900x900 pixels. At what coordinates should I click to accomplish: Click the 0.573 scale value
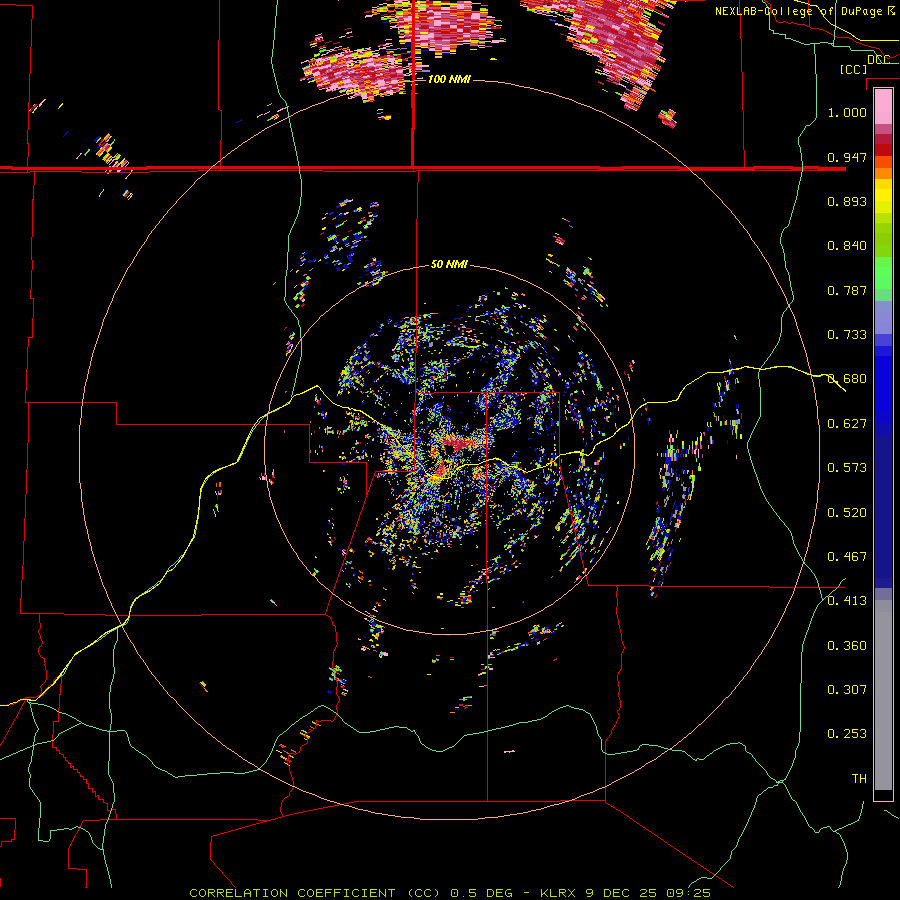pos(847,468)
